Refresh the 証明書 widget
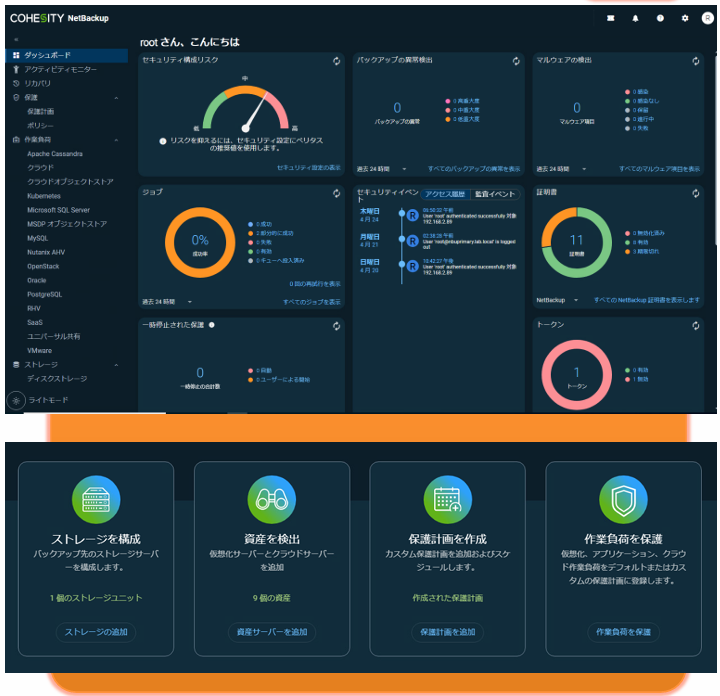Image resolution: width=720 pixels, height=696 pixels. (695, 193)
